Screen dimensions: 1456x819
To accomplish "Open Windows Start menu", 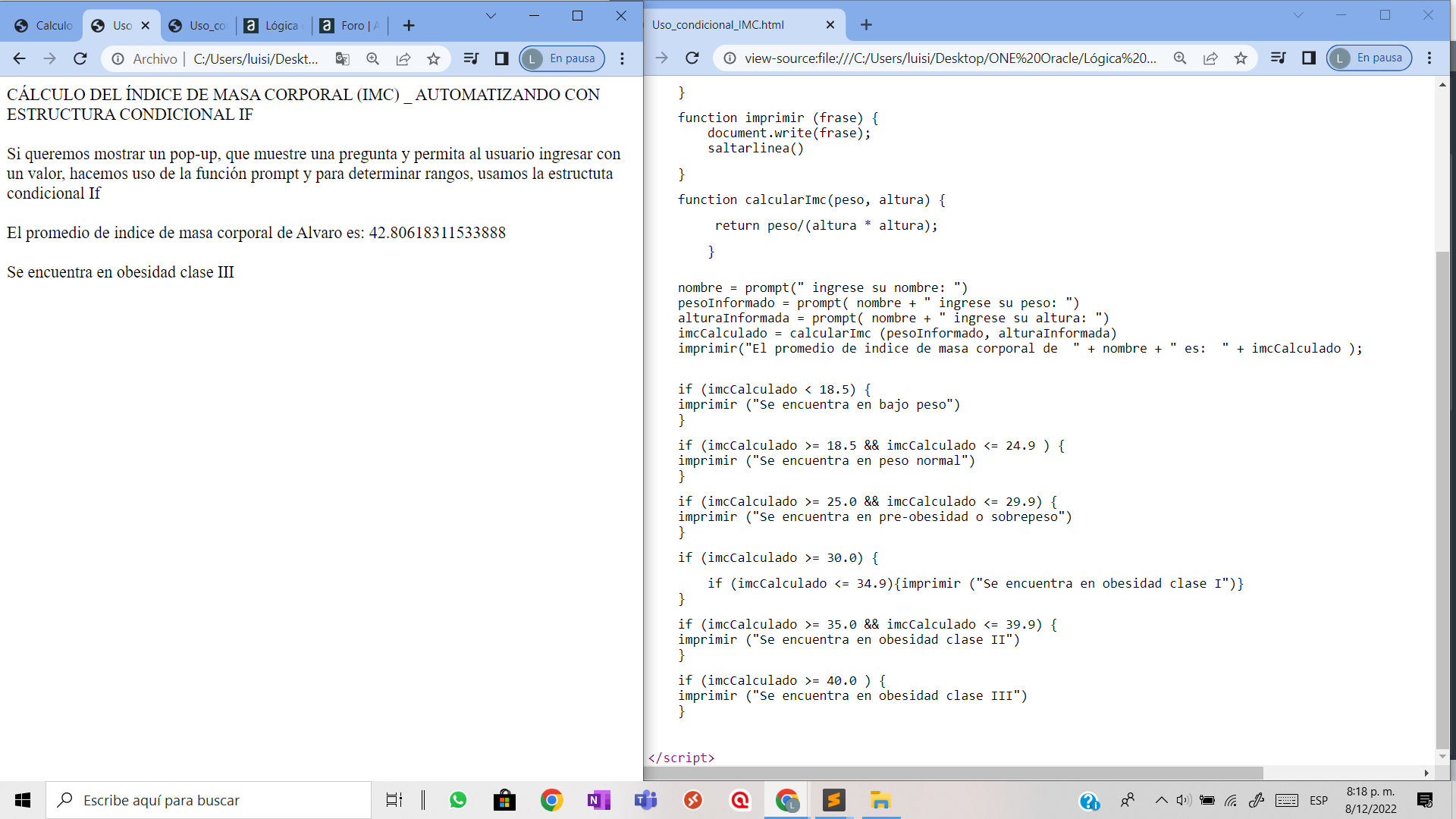I will coord(23,800).
